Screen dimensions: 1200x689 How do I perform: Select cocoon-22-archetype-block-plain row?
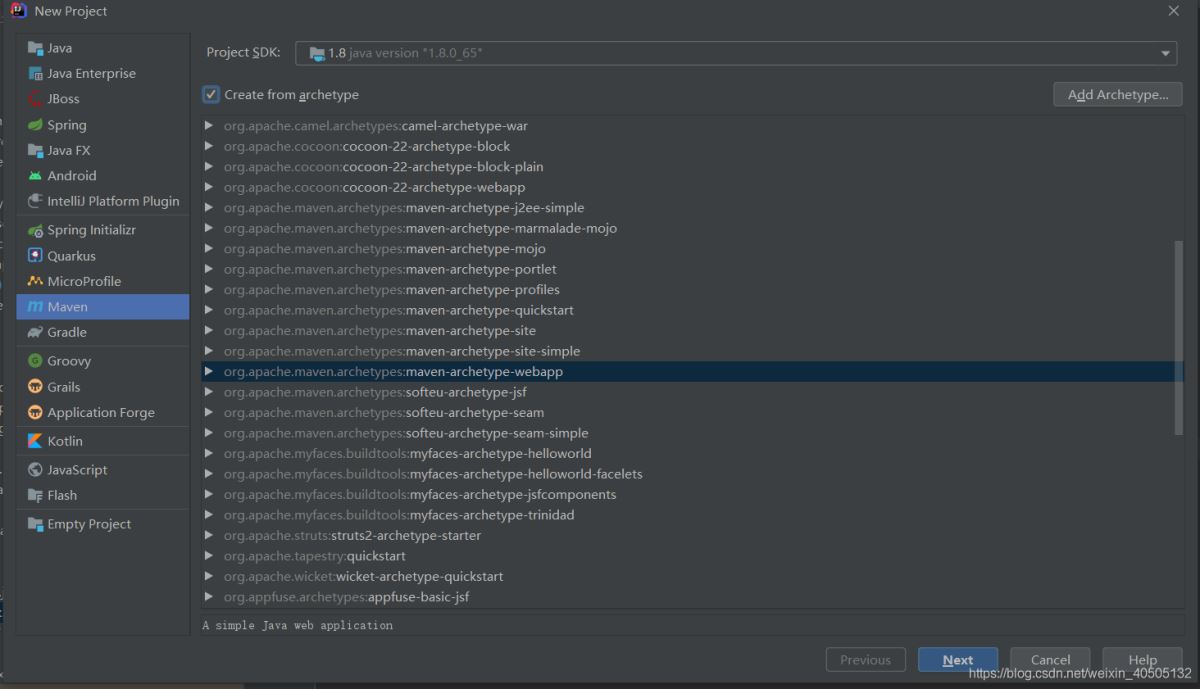692,167
